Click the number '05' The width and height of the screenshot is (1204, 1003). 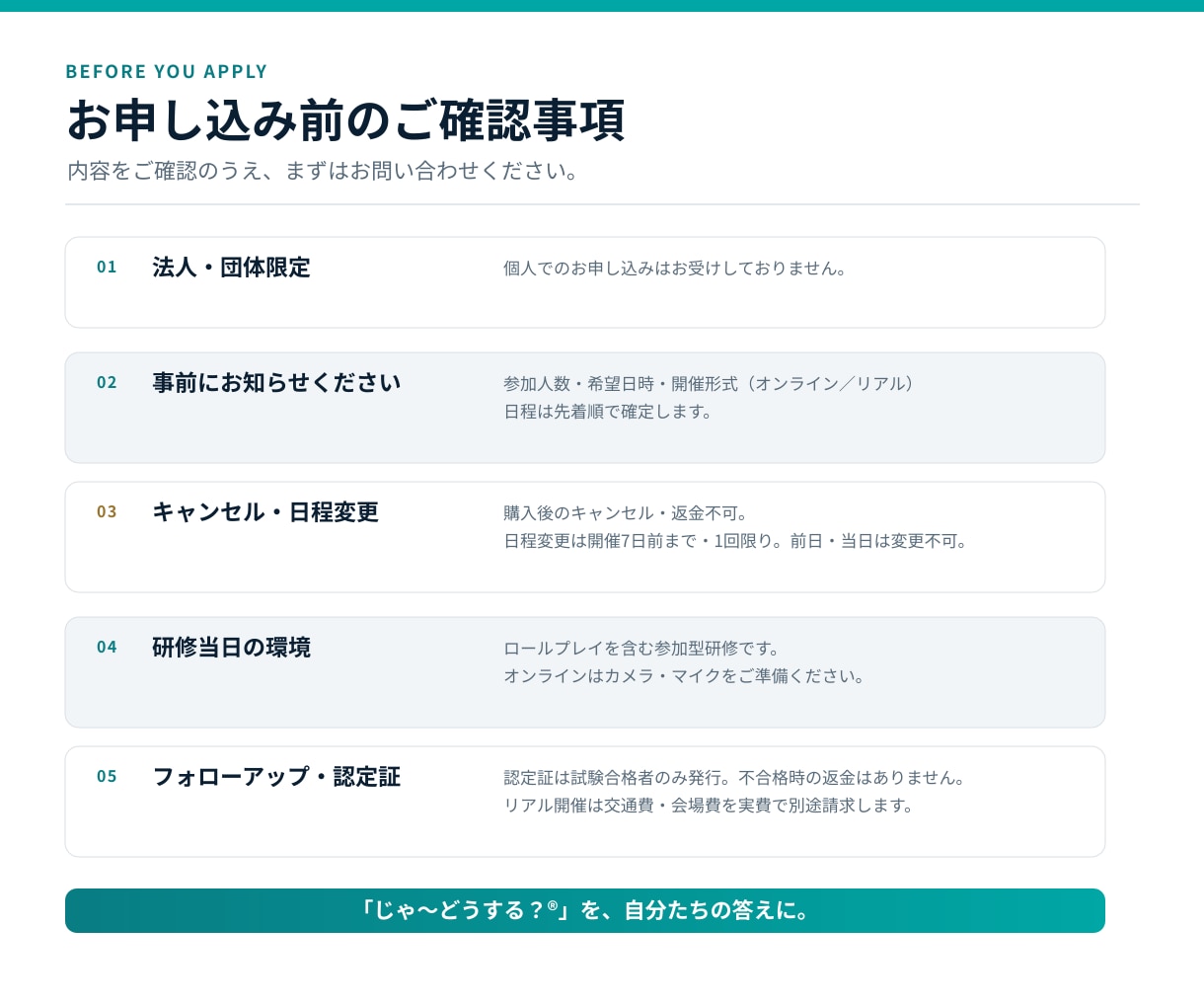pyautogui.click(x=107, y=776)
